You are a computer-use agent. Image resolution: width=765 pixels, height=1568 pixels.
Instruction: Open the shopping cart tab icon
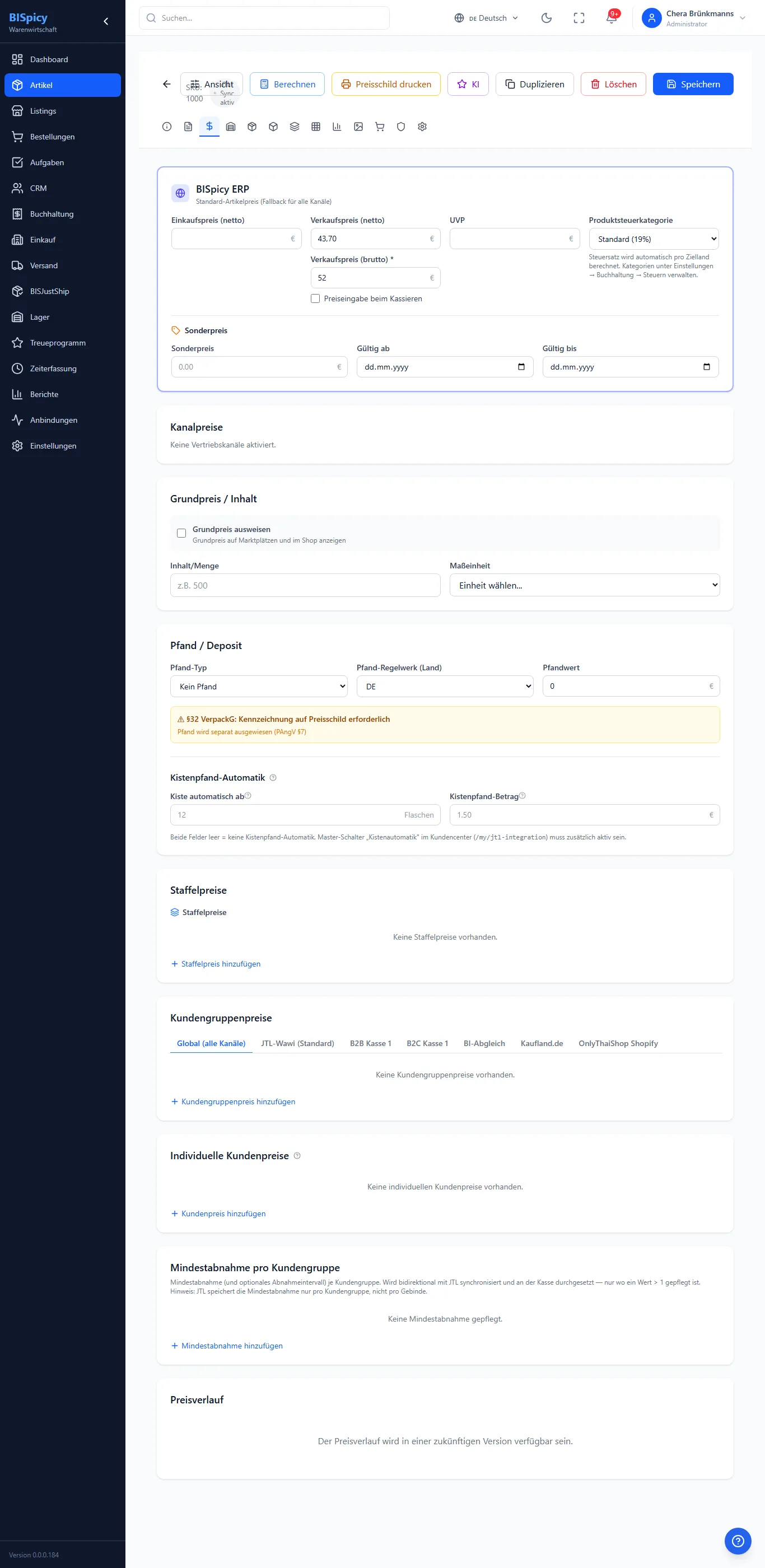click(380, 127)
